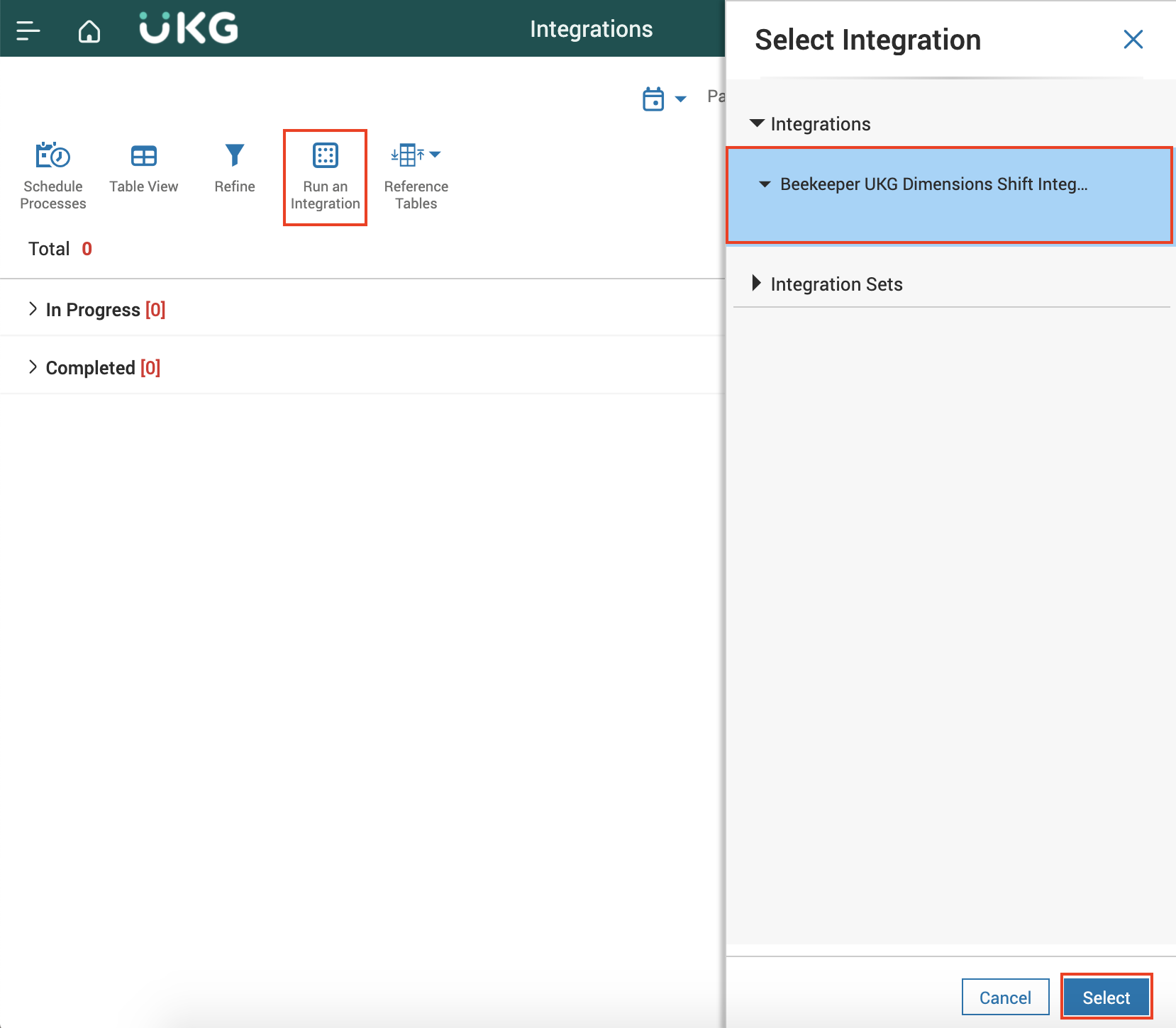Click the Integrations page title
The width and height of the screenshot is (1176, 1028).
(591, 29)
